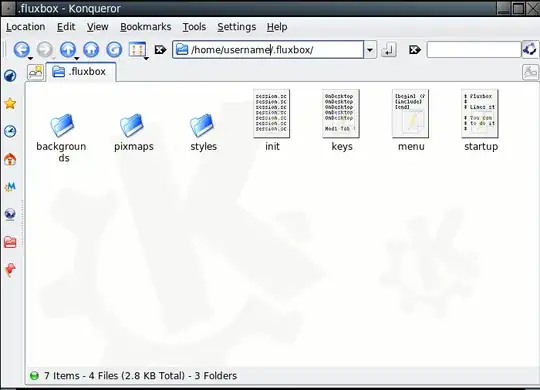Click inside the location path field
Viewport: 540px width, 390px height.
tap(268, 50)
